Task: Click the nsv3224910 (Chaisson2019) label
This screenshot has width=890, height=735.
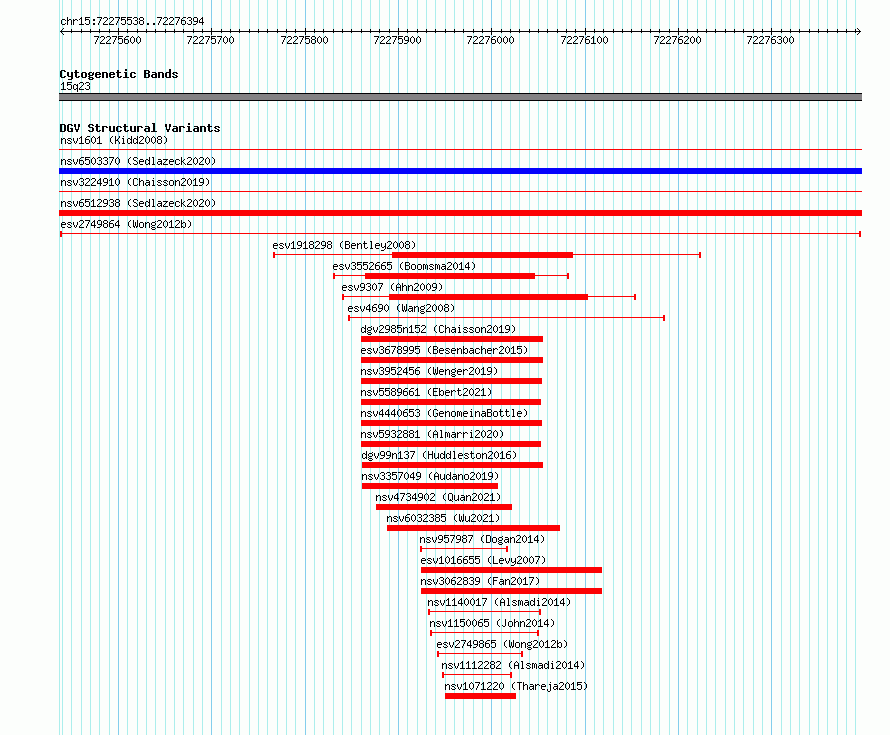Action: click(135, 182)
